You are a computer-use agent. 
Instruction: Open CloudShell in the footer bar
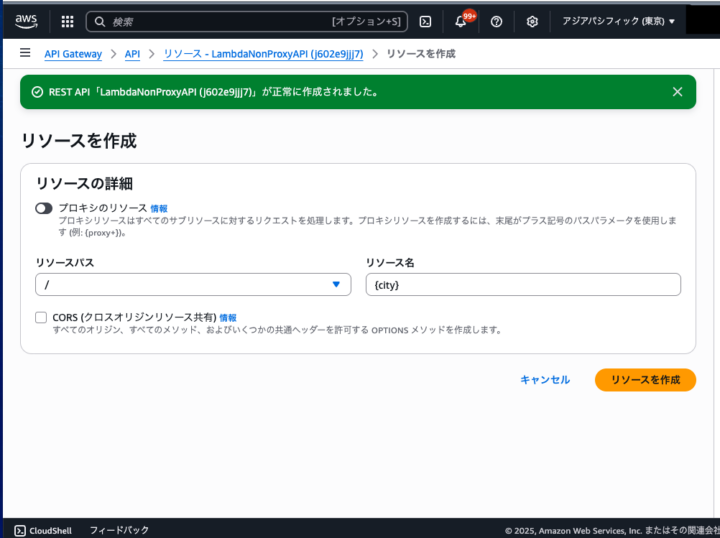point(42,529)
